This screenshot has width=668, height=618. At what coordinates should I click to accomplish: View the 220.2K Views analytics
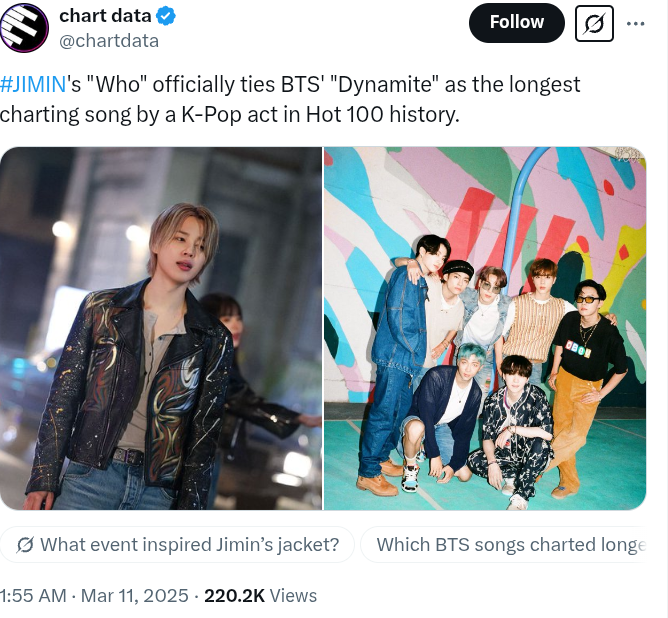(260, 595)
